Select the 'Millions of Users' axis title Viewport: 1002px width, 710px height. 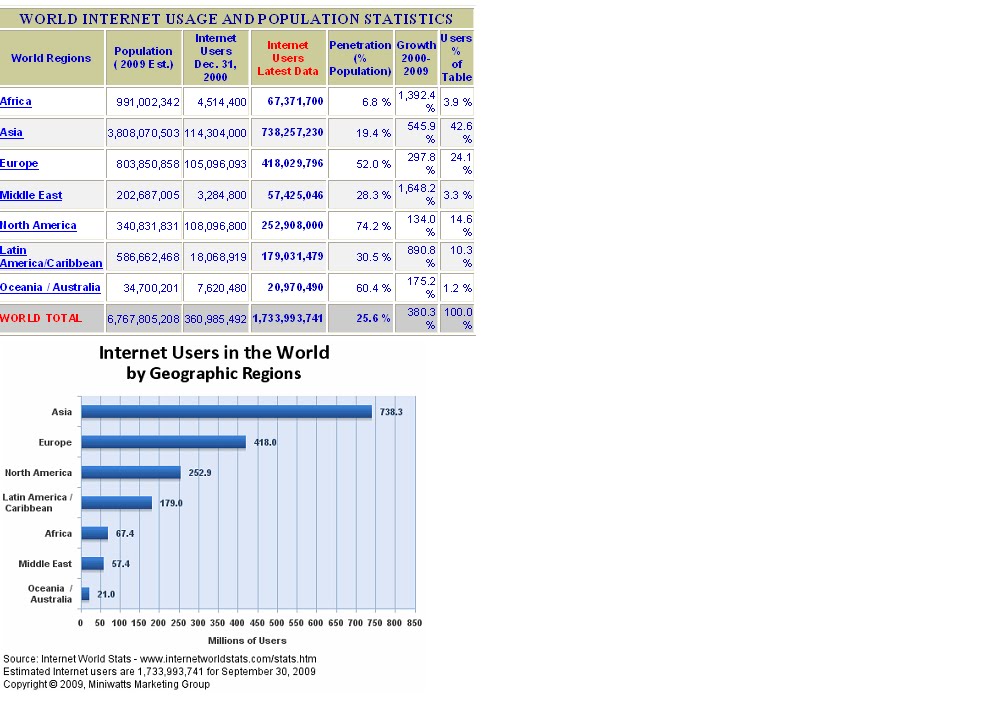point(247,640)
